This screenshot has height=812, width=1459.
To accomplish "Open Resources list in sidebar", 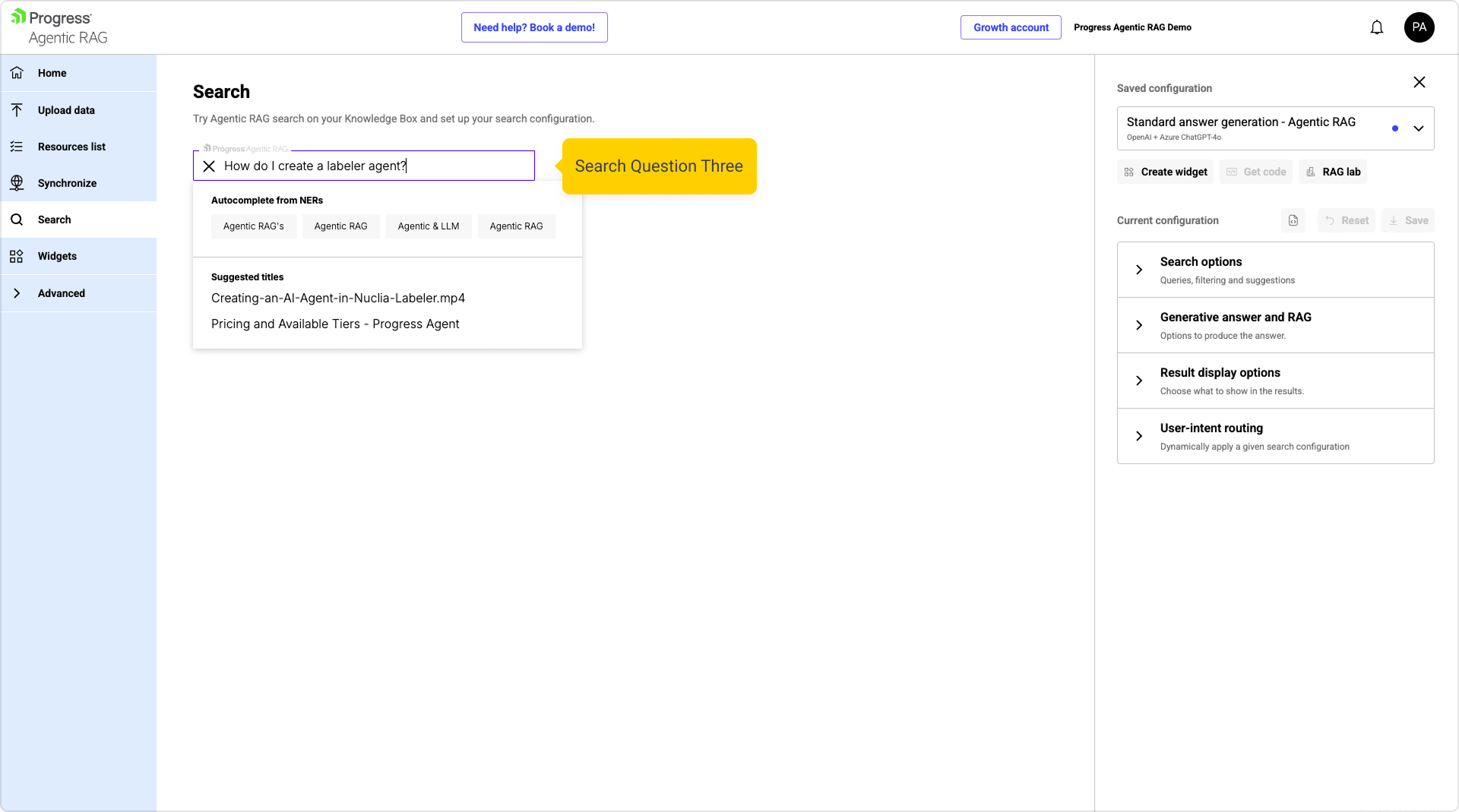I will (71, 147).
